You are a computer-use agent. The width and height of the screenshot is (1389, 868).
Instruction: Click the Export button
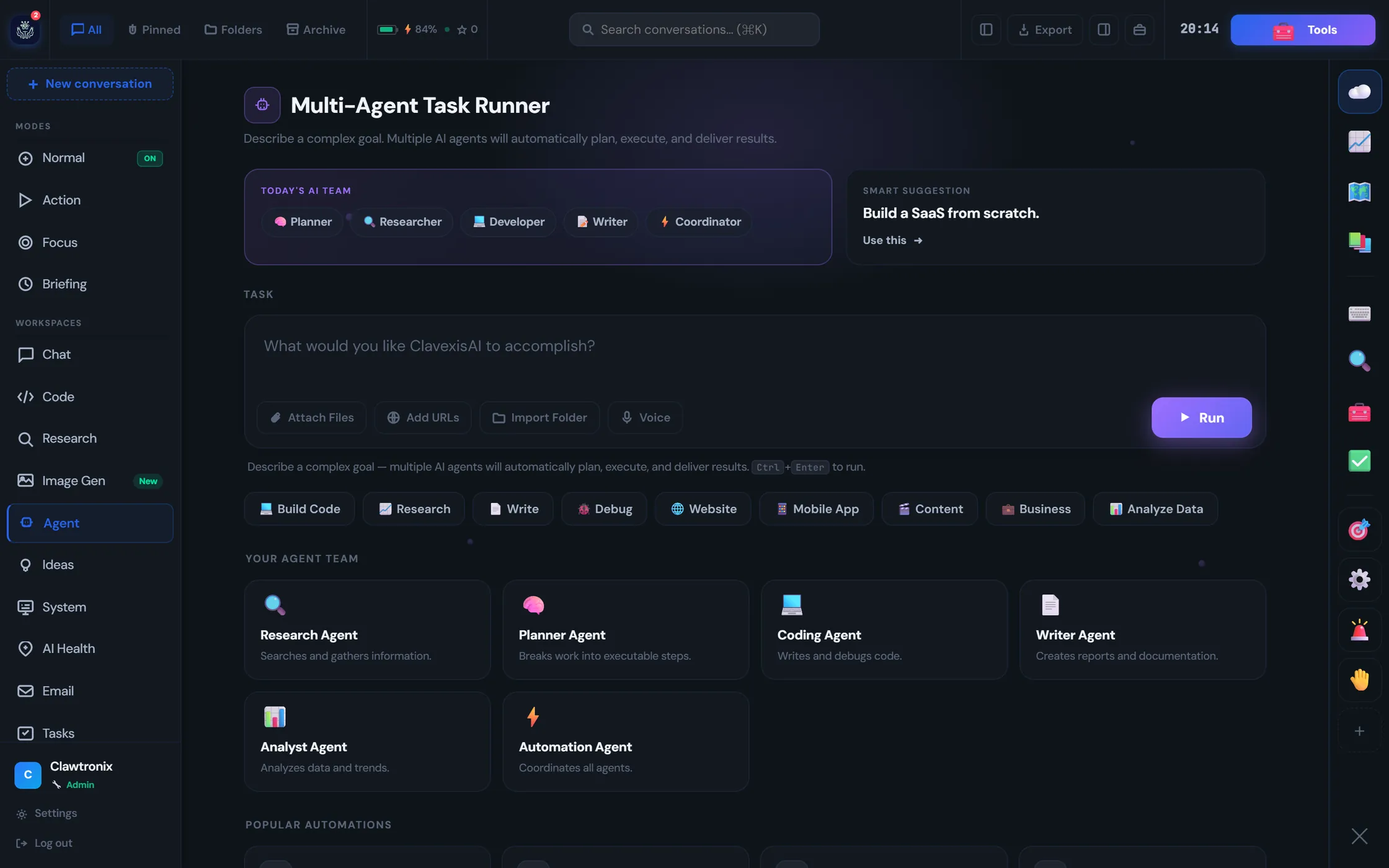click(x=1045, y=30)
